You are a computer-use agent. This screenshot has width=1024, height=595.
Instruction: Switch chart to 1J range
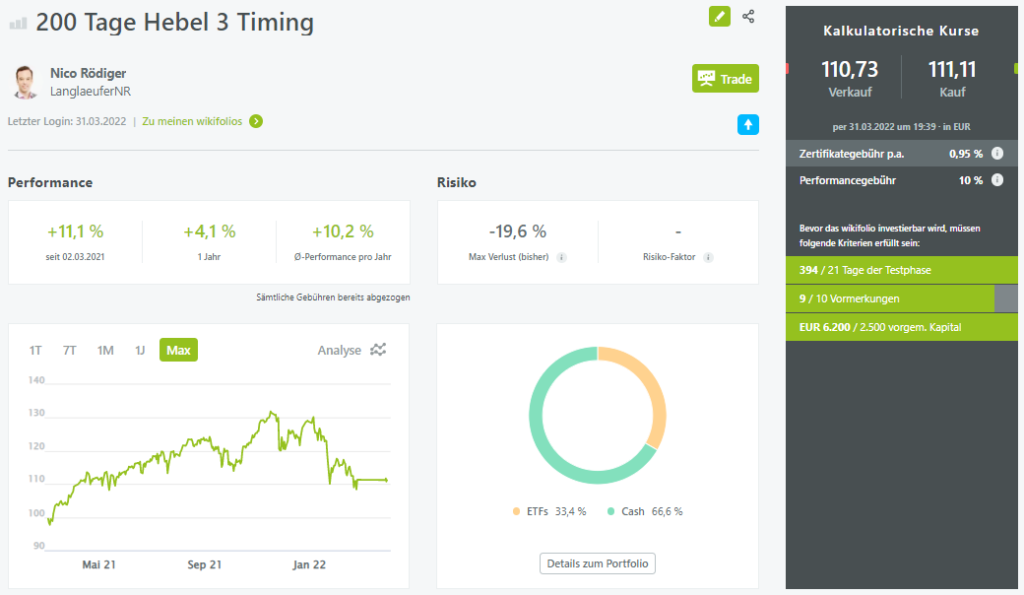click(x=140, y=351)
